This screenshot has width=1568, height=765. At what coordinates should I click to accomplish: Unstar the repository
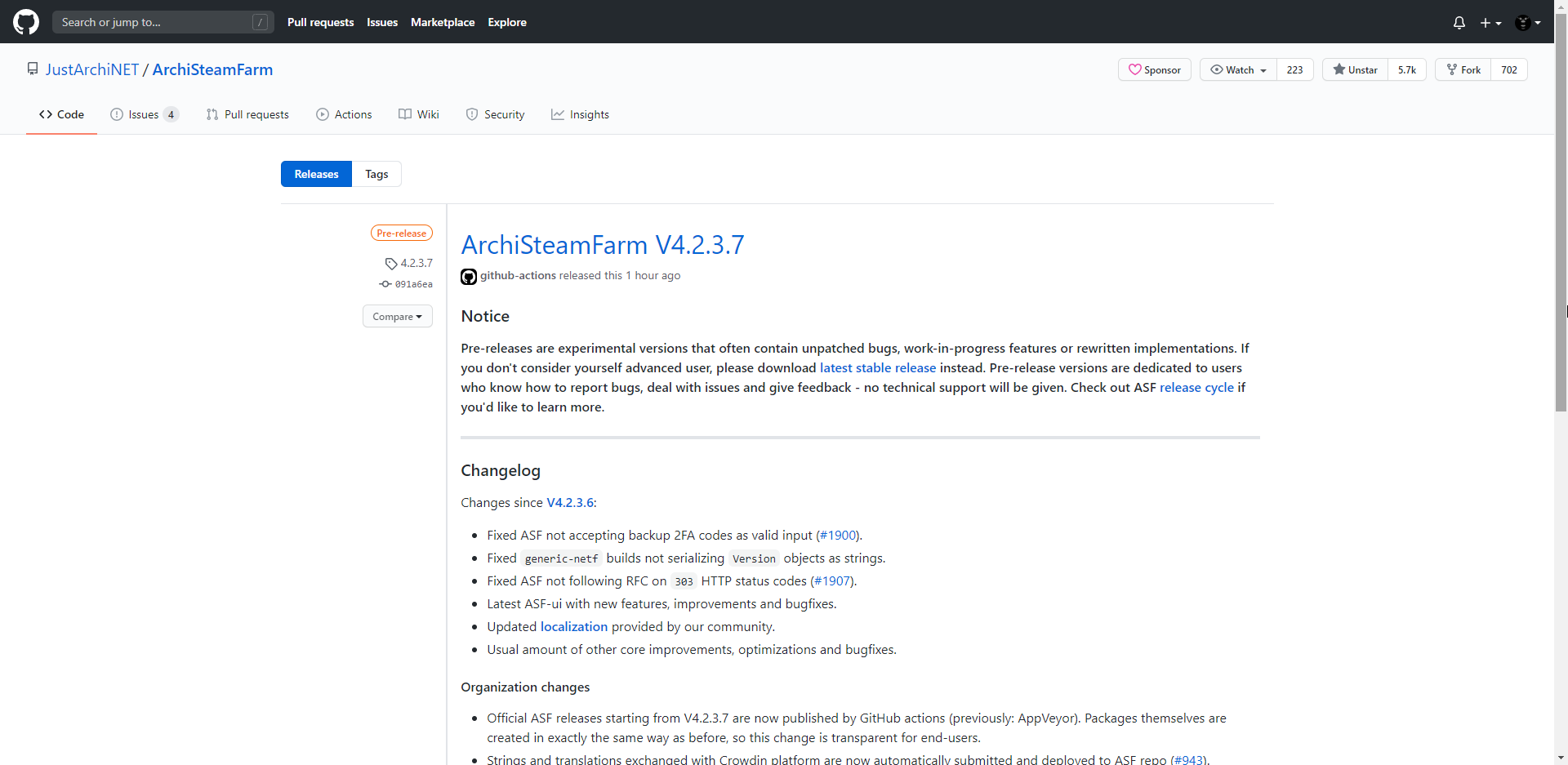coord(1355,69)
